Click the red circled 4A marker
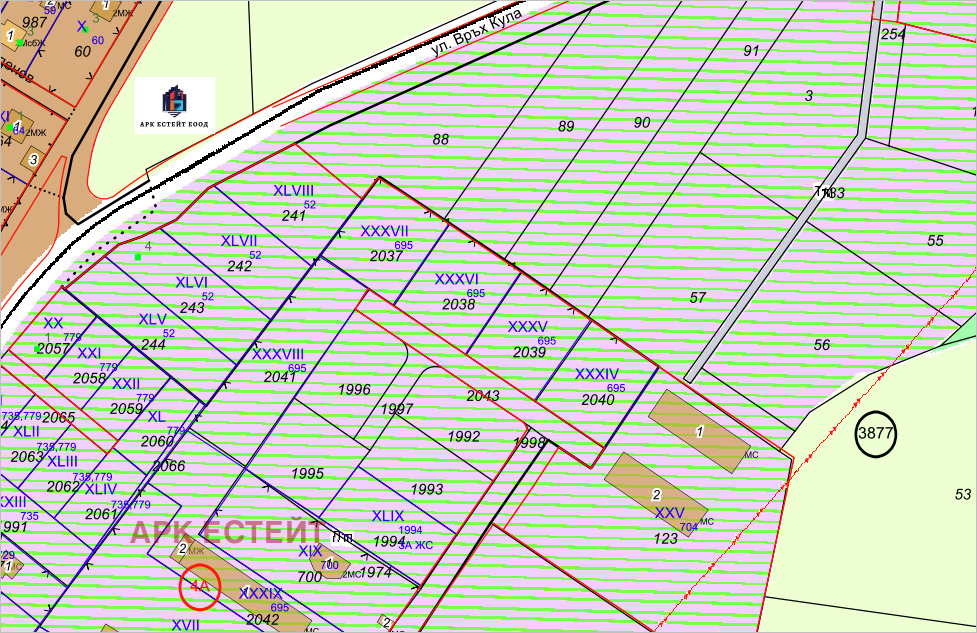The height and width of the screenshot is (633, 977). click(x=199, y=587)
